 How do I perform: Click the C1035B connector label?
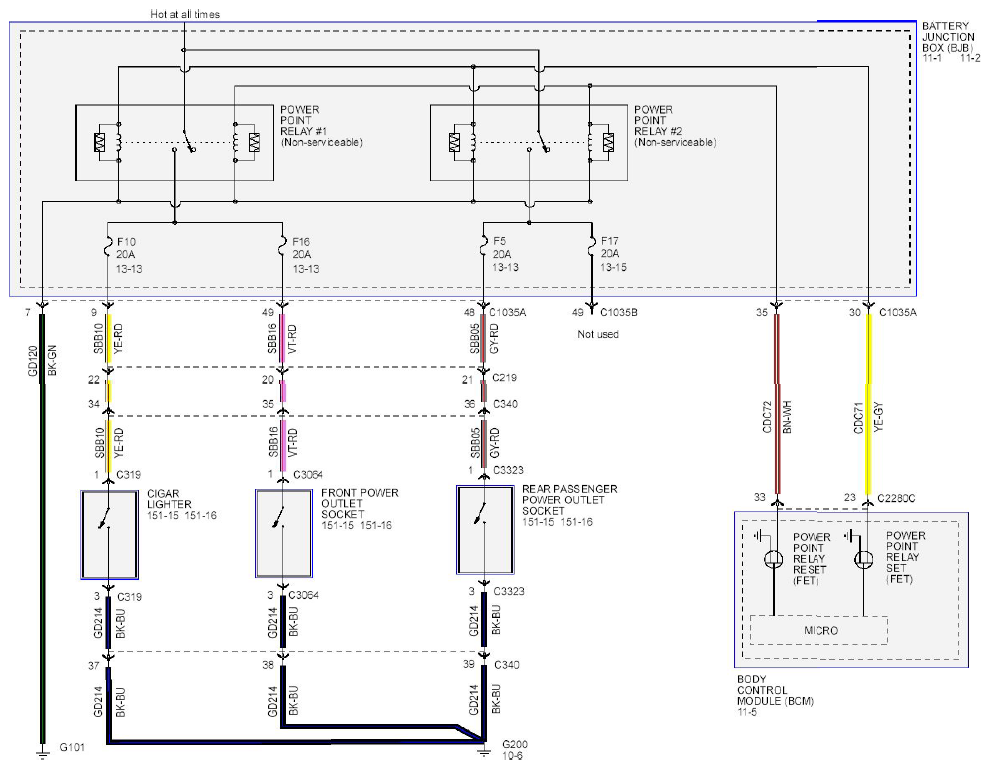[x=619, y=312]
